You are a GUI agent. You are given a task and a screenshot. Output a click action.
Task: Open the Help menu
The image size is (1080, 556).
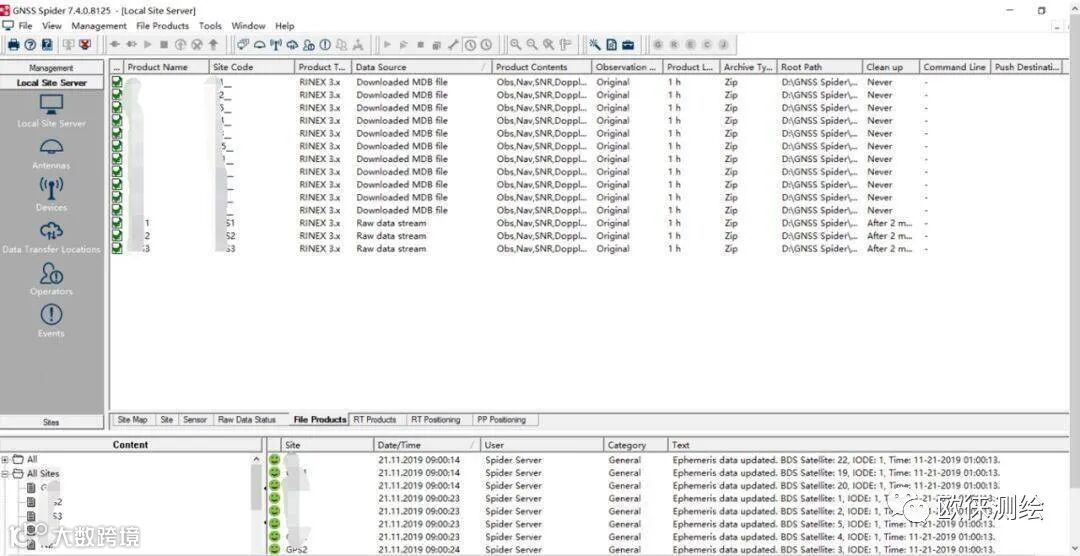click(x=284, y=25)
